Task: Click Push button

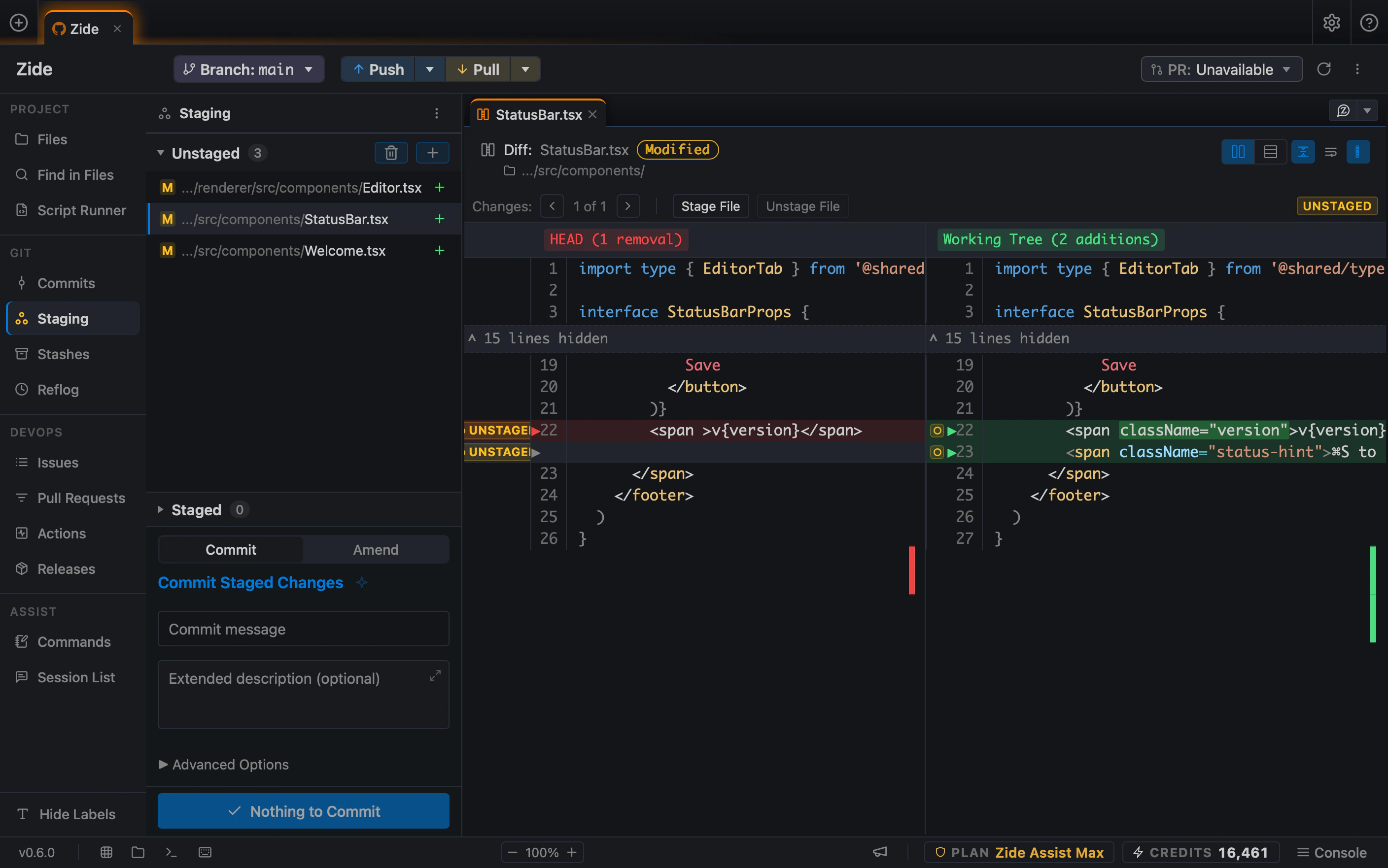Action: tap(379, 69)
